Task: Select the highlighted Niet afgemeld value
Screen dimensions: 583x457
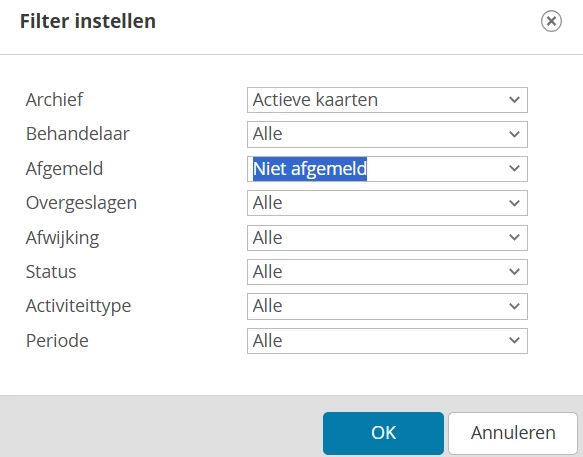Action: [310, 169]
